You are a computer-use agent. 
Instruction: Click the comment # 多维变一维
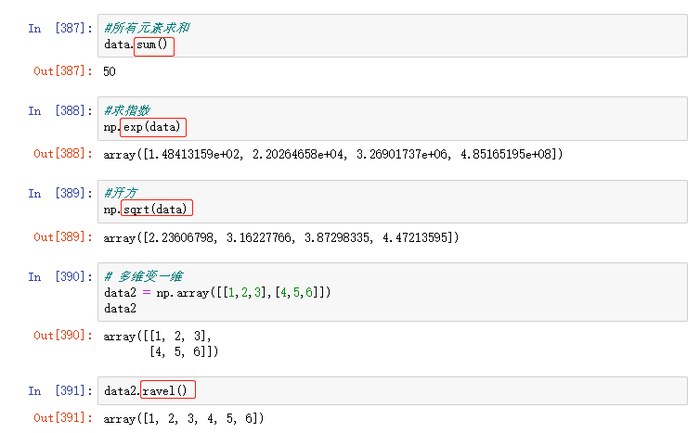coord(144,276)
